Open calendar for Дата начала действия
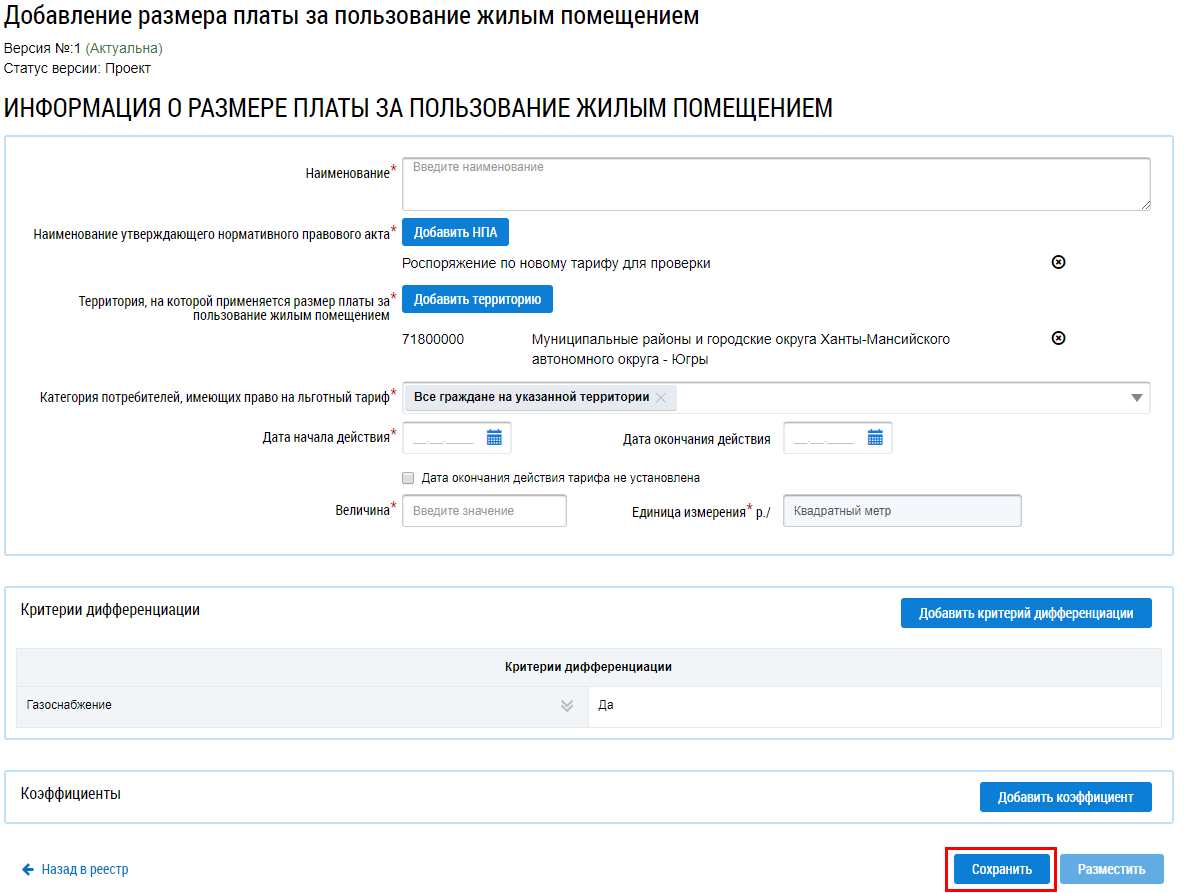The height and width of the screenshot is (893, 1184). [494, 437]
